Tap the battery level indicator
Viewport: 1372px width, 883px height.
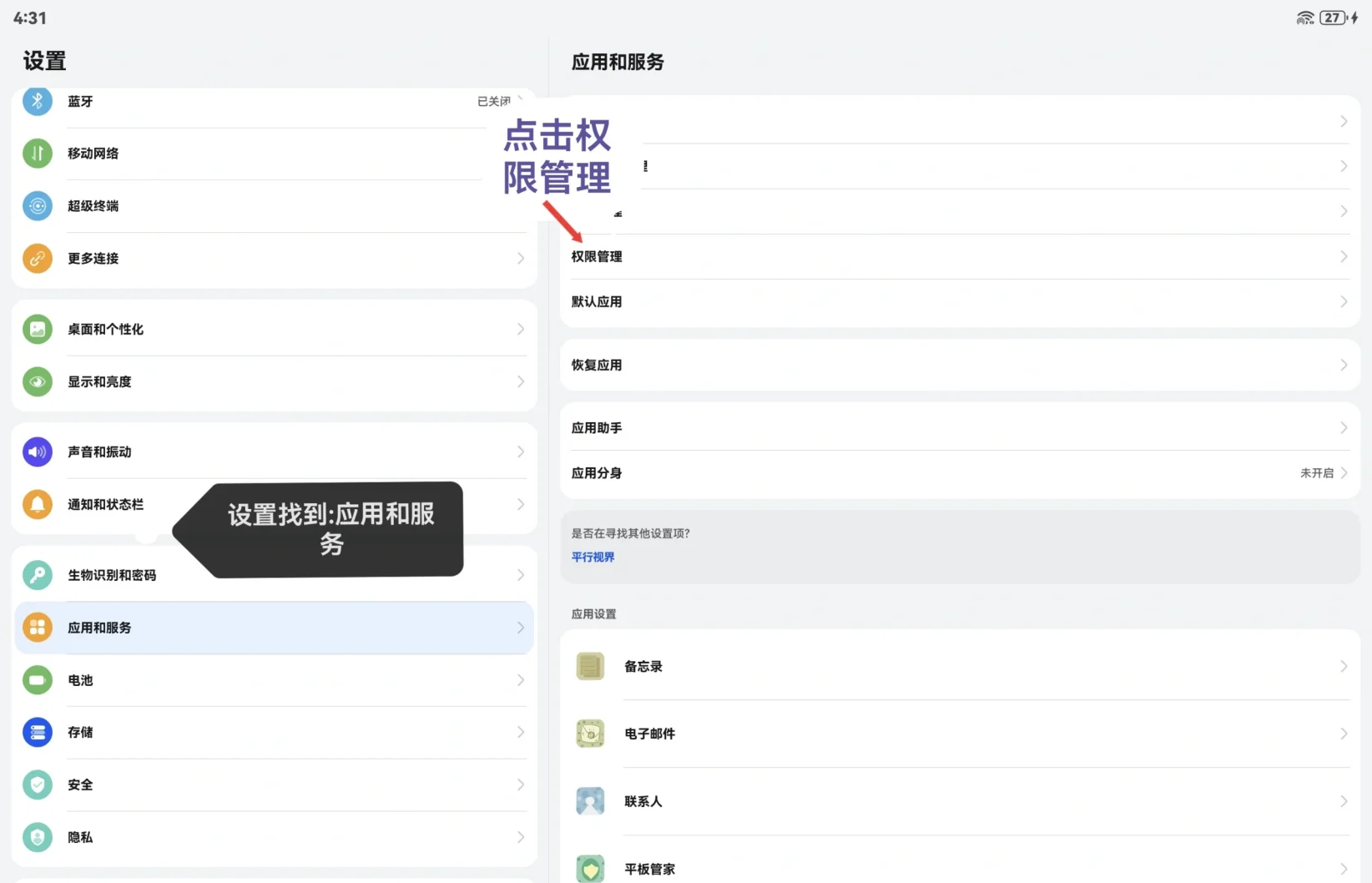pos(1333,18)
